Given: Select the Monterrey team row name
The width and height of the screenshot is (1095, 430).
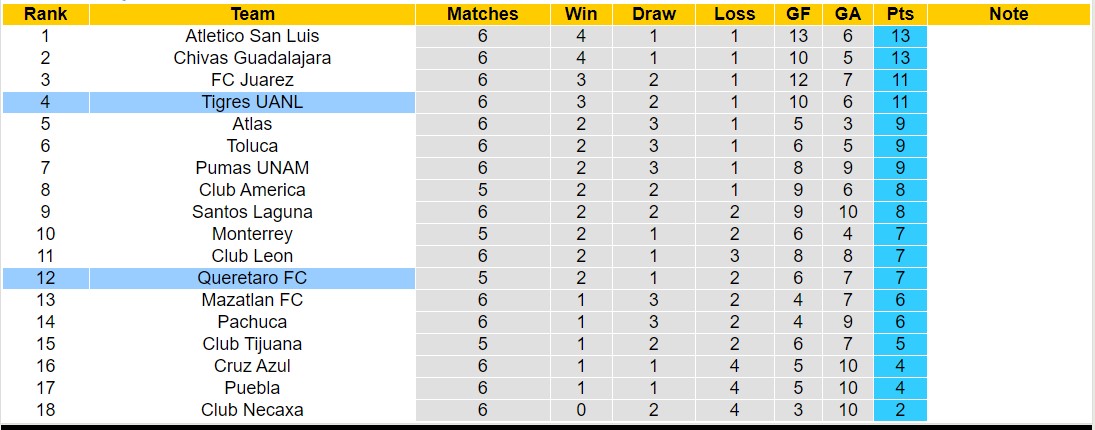Looking at the screenshot, I should [x=252, y=234].
